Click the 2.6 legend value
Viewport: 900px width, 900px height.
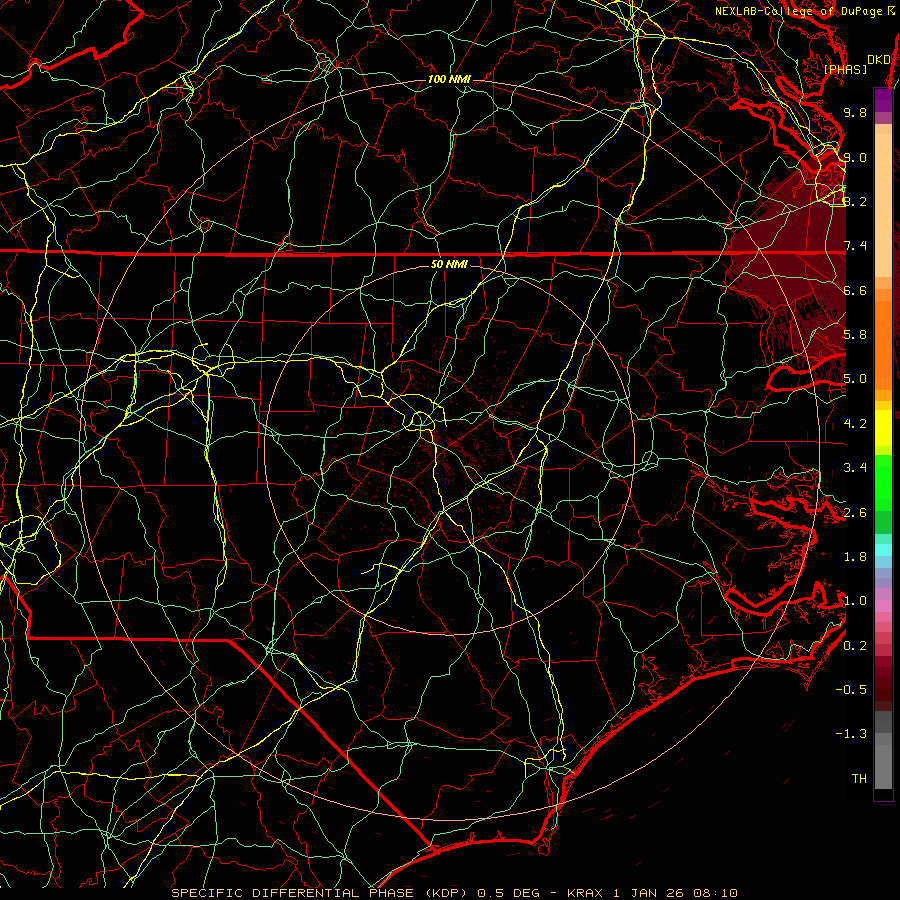click(x=855, y=513)
